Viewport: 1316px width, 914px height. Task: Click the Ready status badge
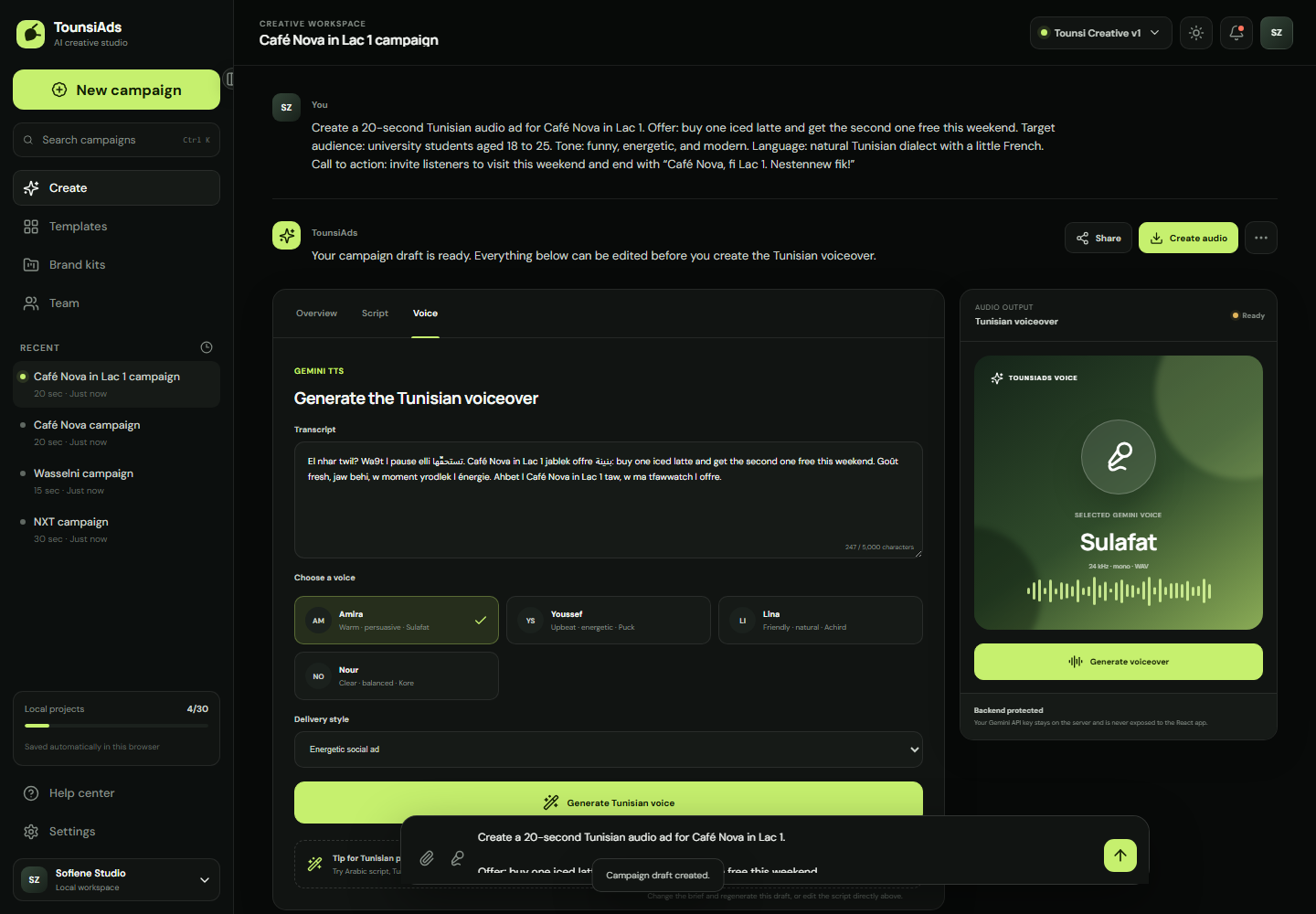point(1248,315)
